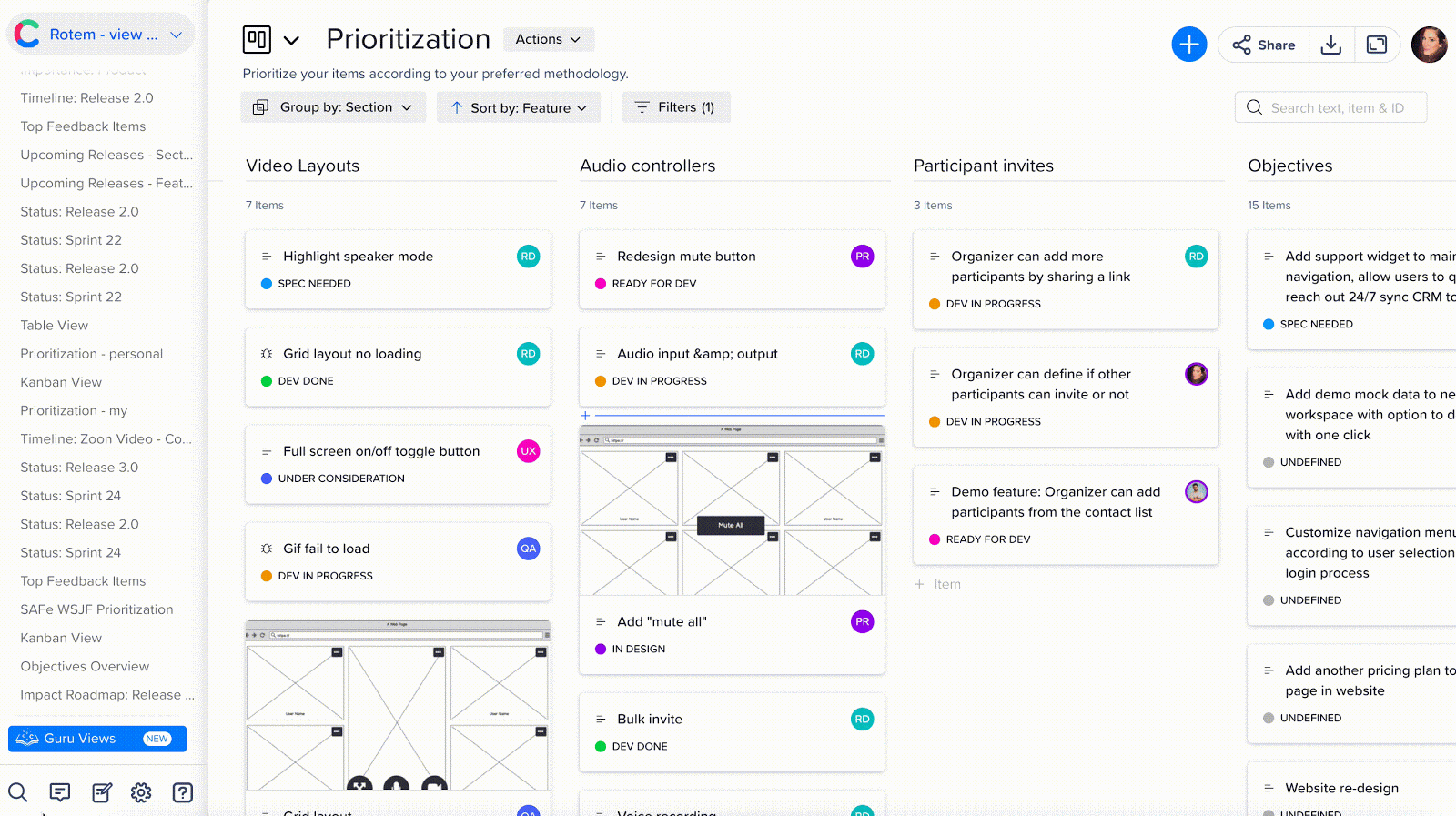Screen dimensions: 1456x816
Task: Click the Search text, item & ID field
Action: 1338,107
